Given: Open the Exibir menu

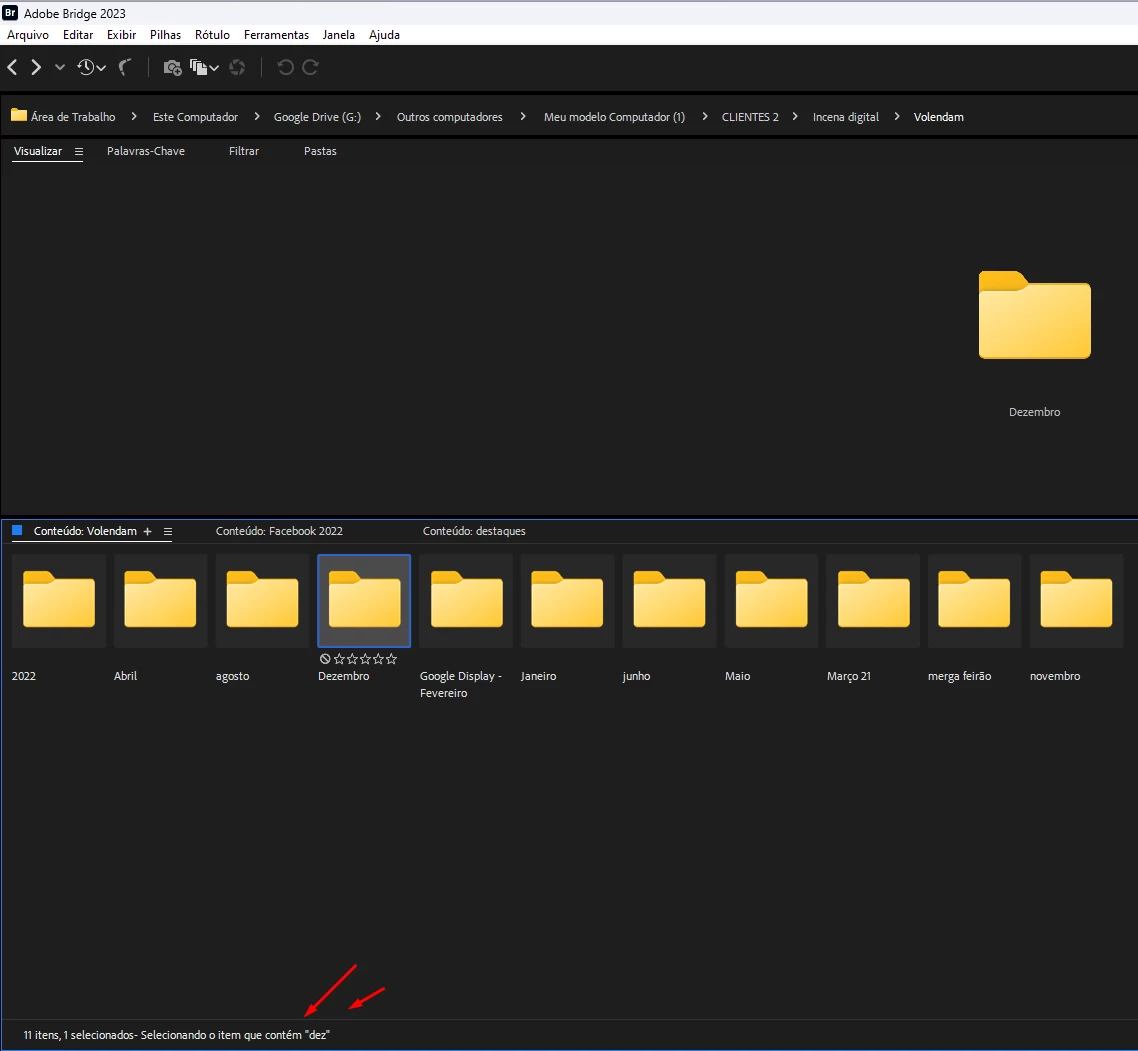Looking at the screenshot, I should (x=121, y=35).
